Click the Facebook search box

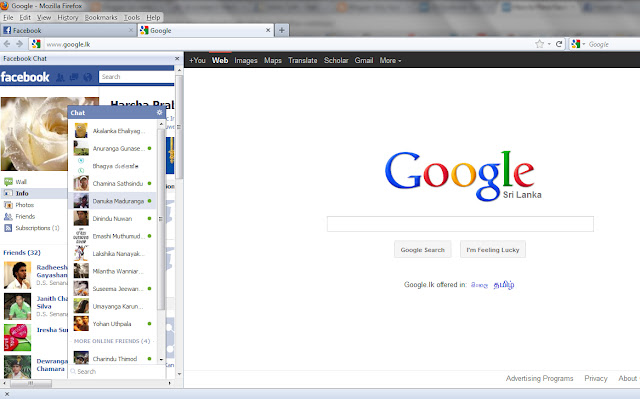point(136,77)
